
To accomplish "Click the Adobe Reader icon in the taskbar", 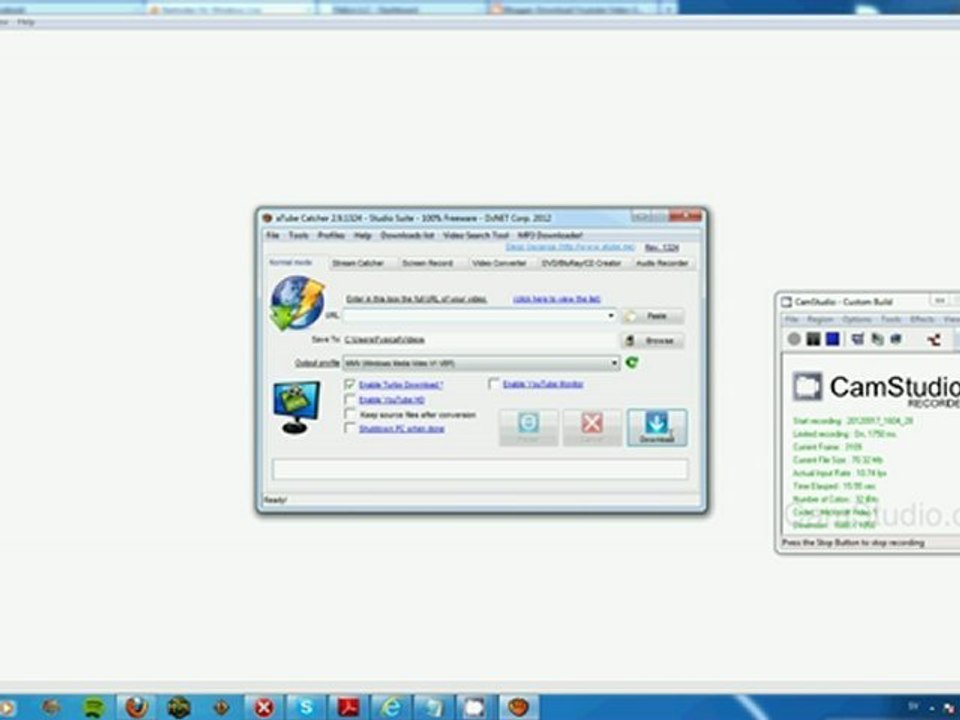I will point(349,708).
